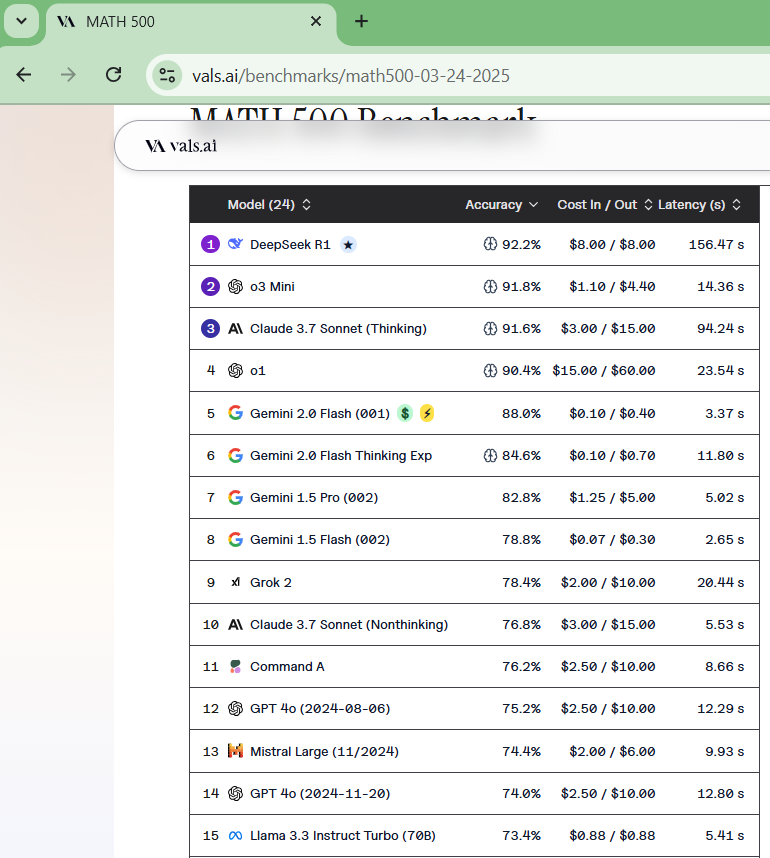Click the rank 3 badge

(211, 328)
